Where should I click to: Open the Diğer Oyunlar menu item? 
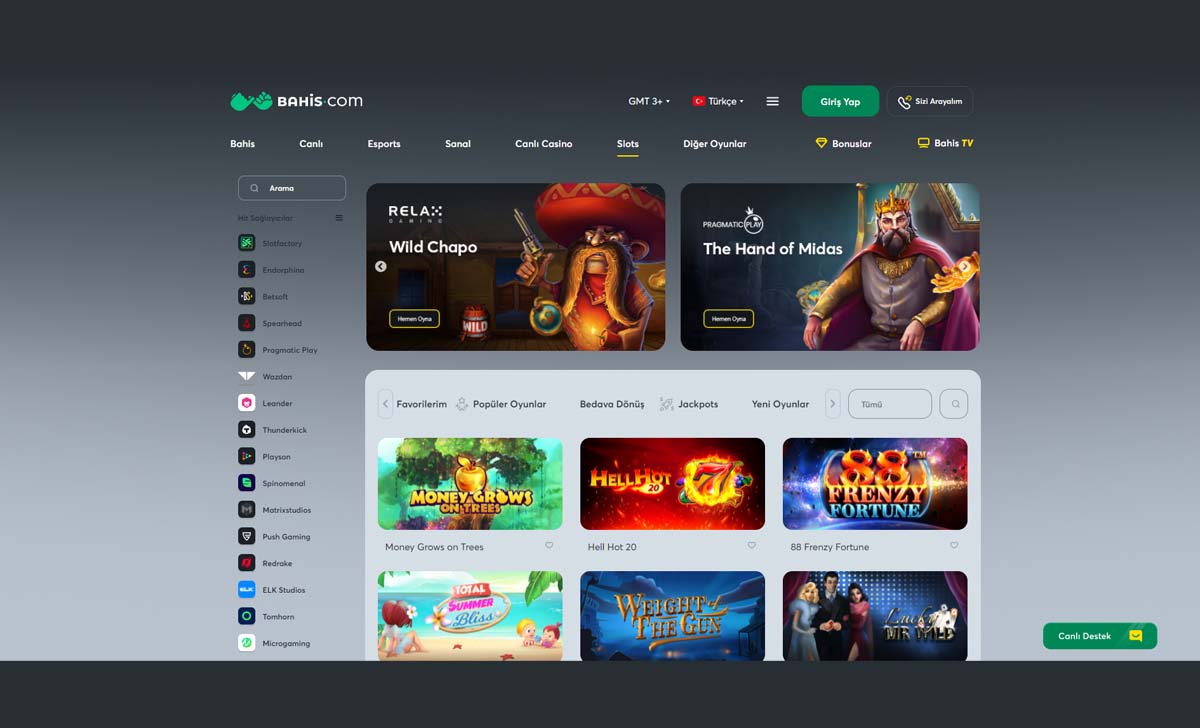pos(715,144)
